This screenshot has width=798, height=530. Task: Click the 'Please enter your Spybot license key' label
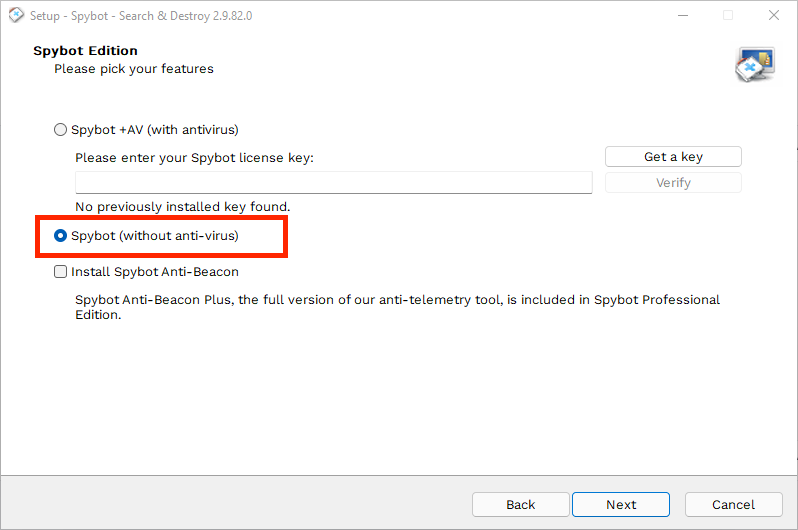(x=194, y=158)
